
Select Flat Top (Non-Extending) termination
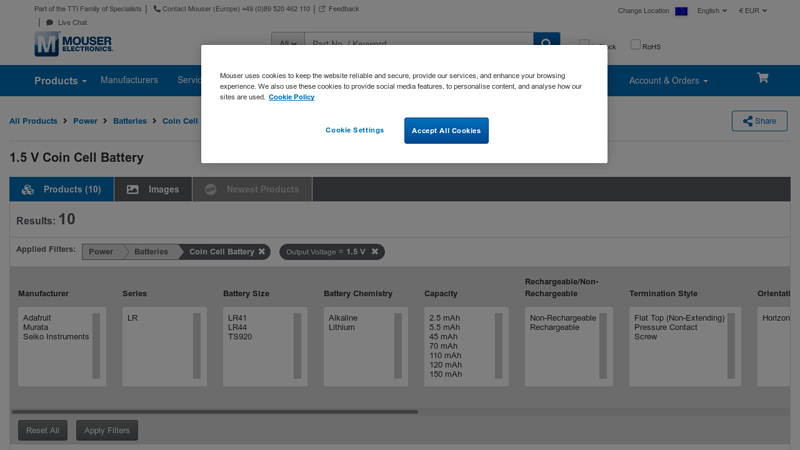coord(679,318)
